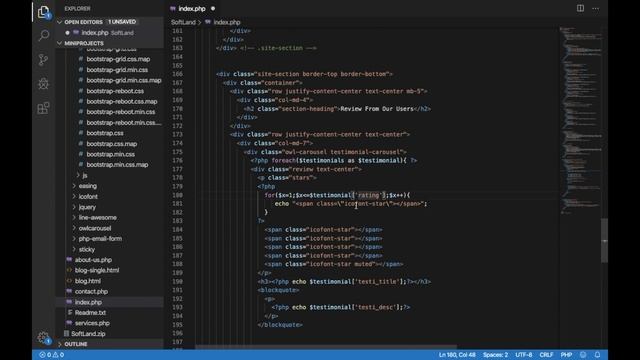640x360 pixels.
Task: Open the Source Control view
Action: coord(43,60)
